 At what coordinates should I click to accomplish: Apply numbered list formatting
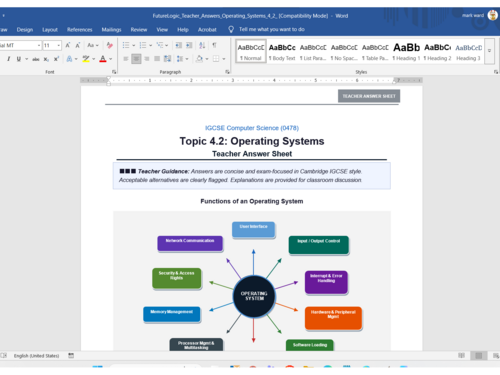pyautogui.click(x=143, y=45)
